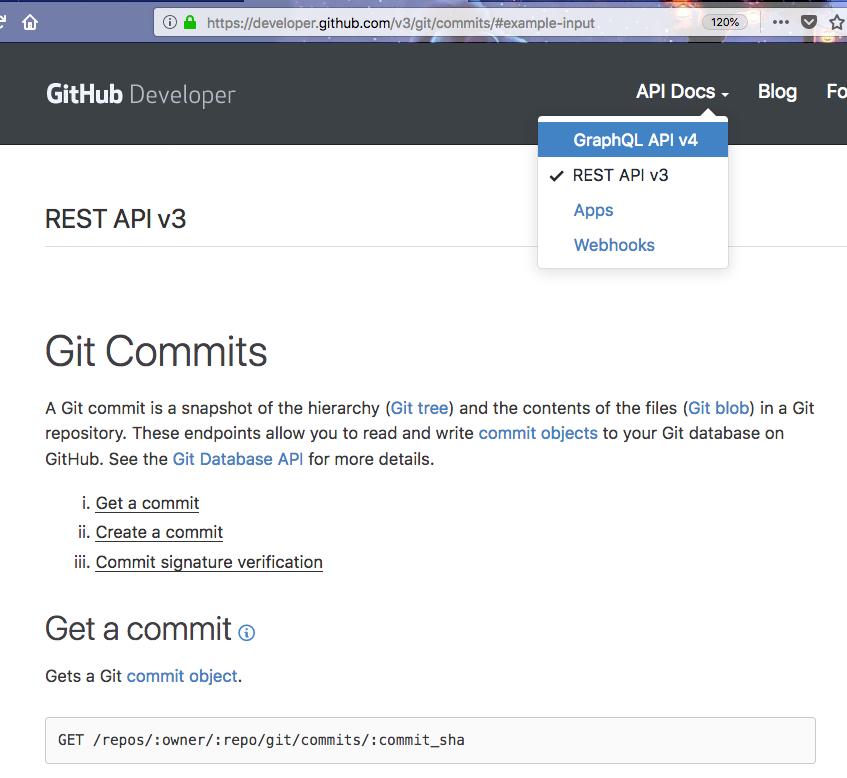This screenshot has width=847, height=778.
Task: Click the Git Commits main heading
Action: tap(156, 351)
